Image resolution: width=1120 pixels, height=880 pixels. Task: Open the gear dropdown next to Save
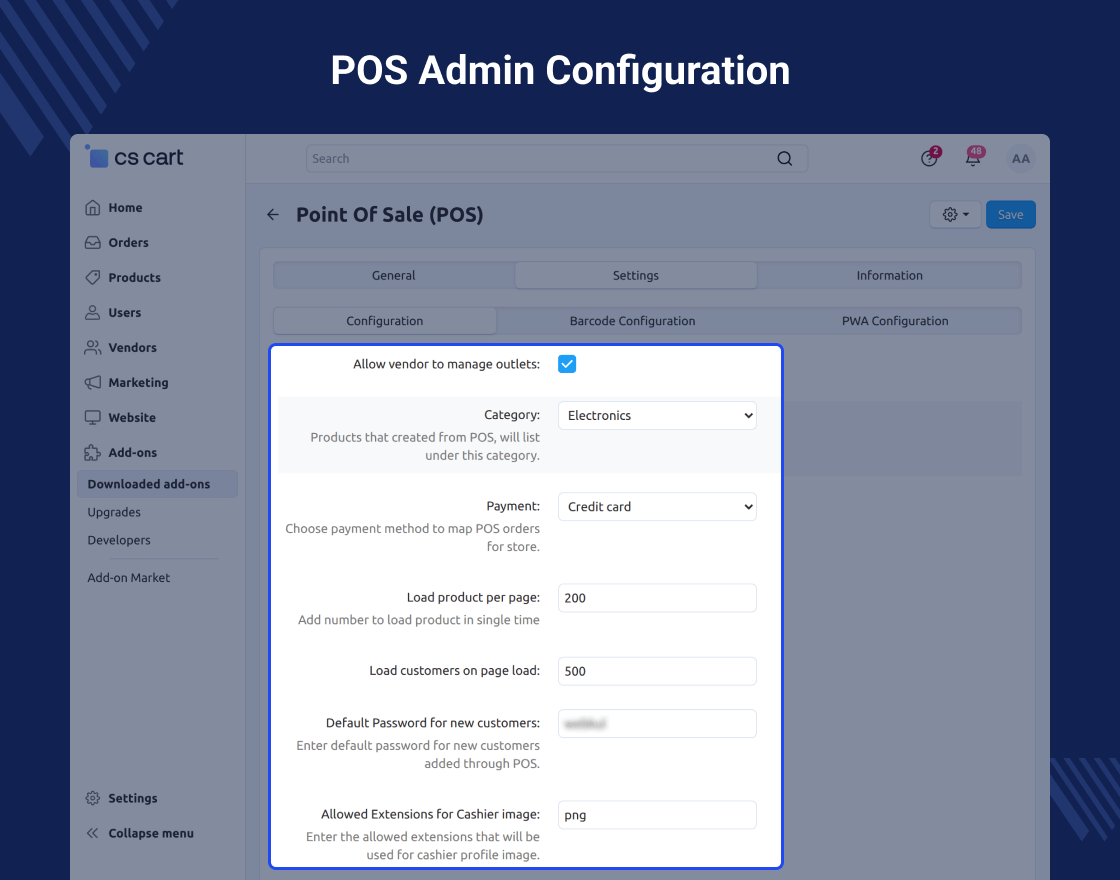point(955,215)
